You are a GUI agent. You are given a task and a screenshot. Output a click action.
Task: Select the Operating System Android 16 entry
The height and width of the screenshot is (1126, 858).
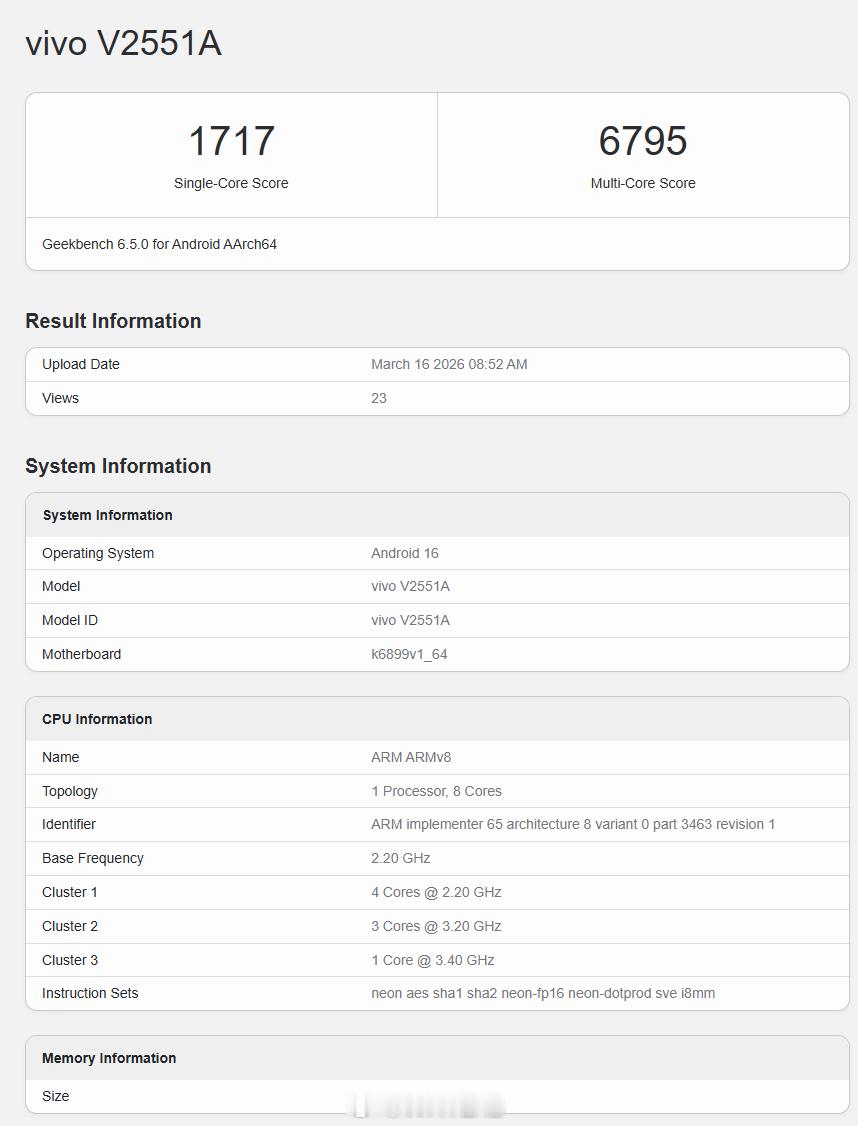click(x=404, y=553)
